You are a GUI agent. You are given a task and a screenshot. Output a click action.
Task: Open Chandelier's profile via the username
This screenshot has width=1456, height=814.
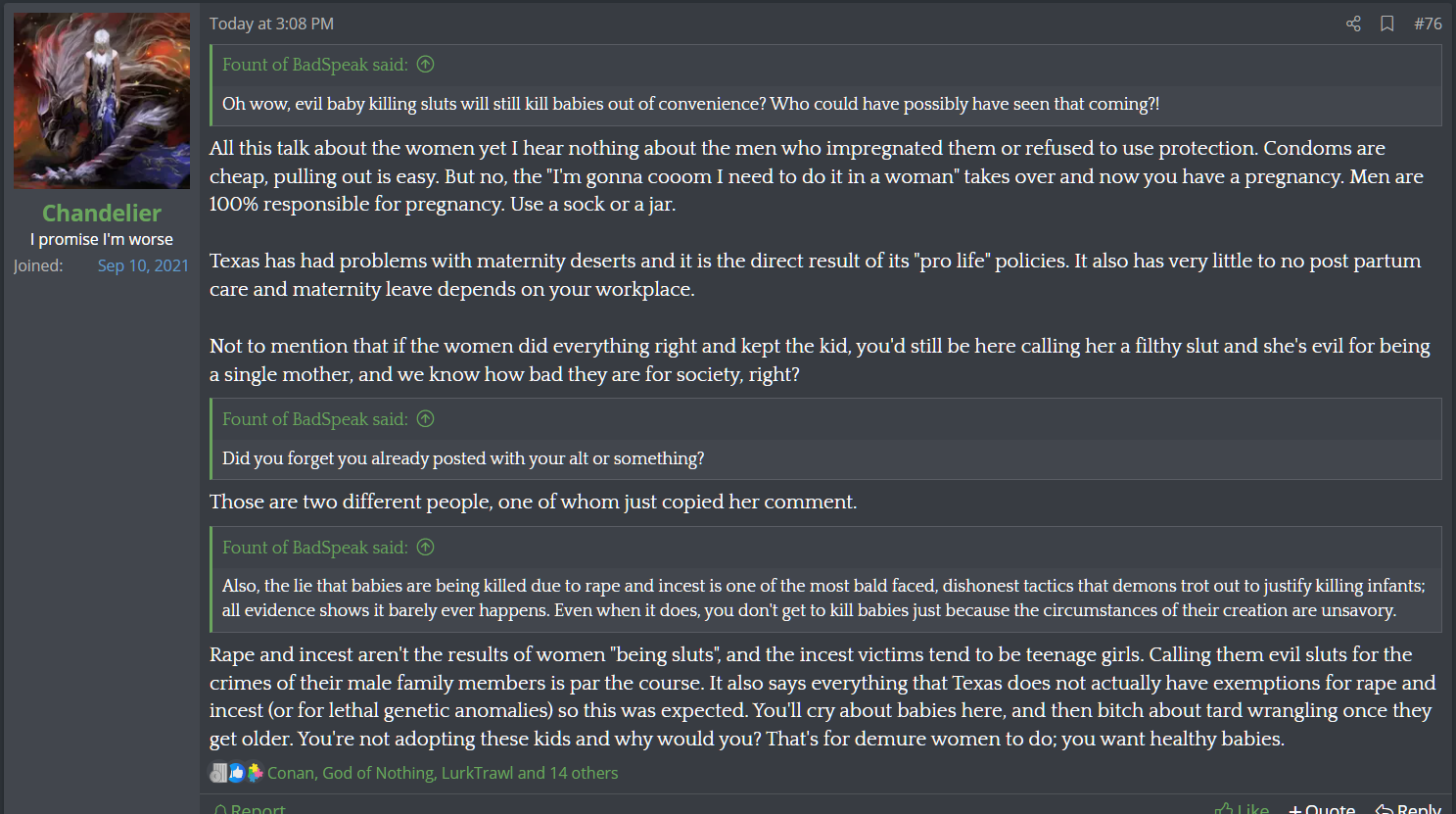coord(102,213)
